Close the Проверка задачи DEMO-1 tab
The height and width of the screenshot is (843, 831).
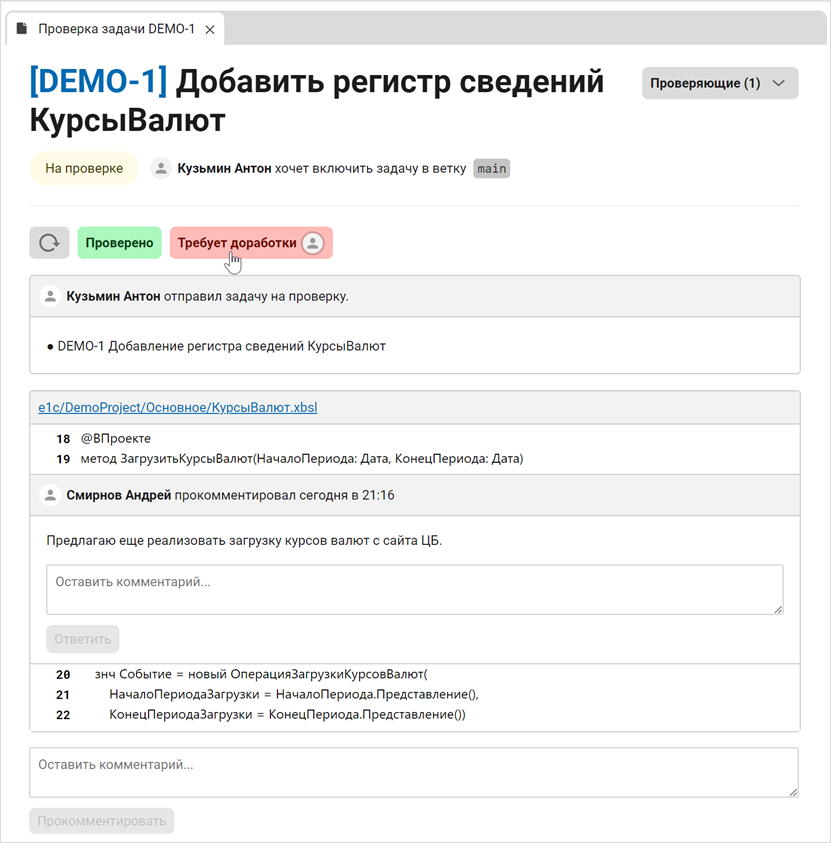[x=209, y=30]
